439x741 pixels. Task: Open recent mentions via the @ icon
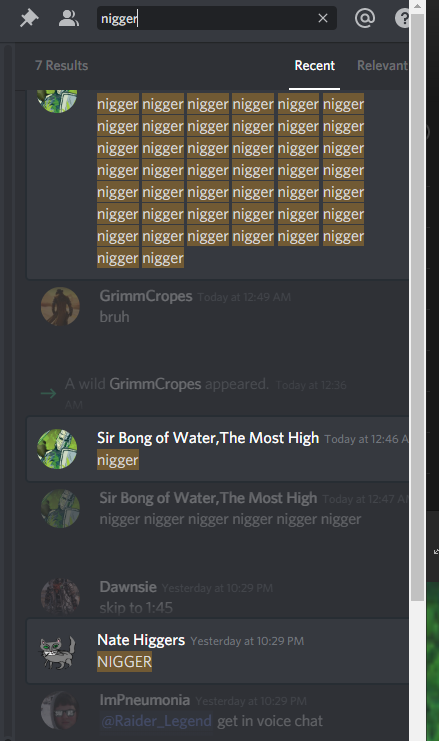[x=365, y=18]
